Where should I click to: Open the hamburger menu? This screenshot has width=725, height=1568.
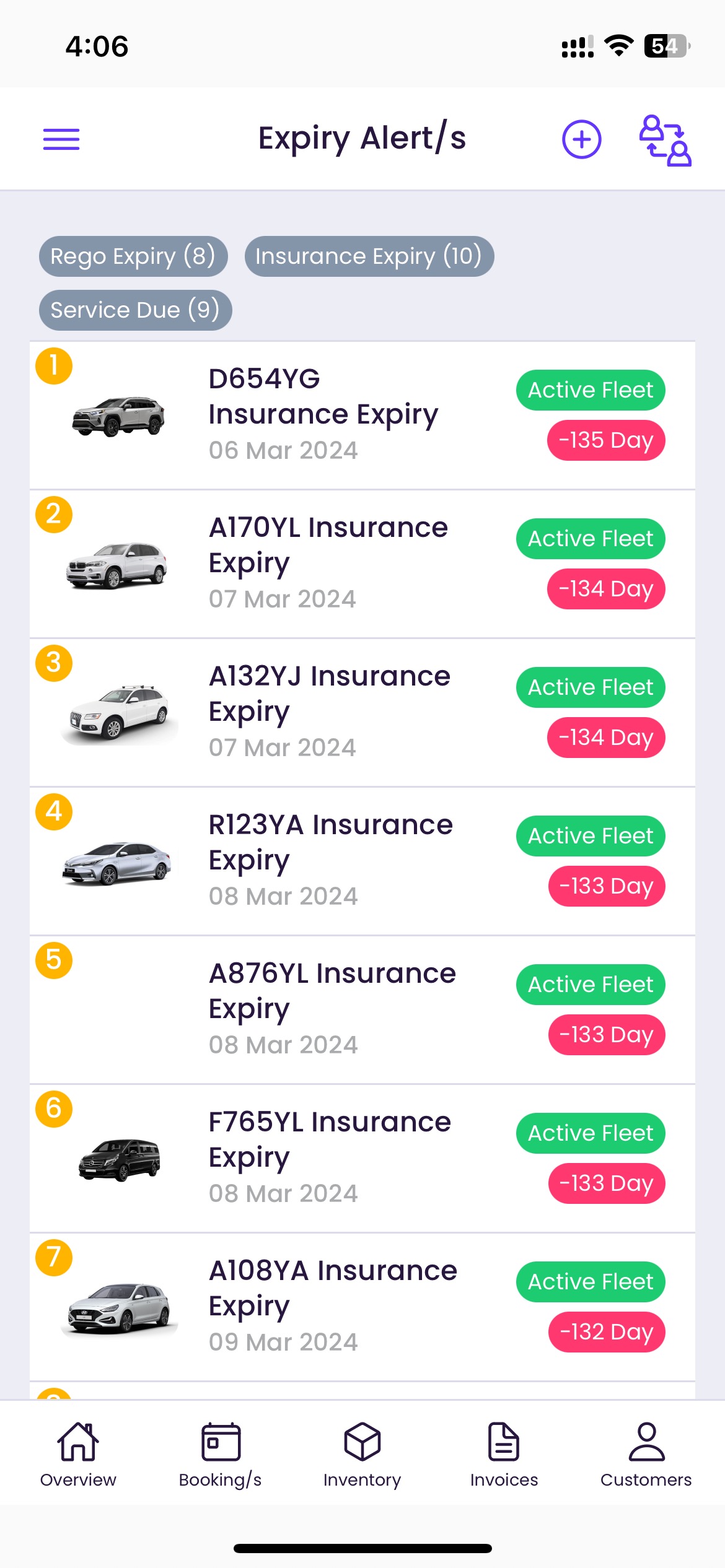(61, 139)
